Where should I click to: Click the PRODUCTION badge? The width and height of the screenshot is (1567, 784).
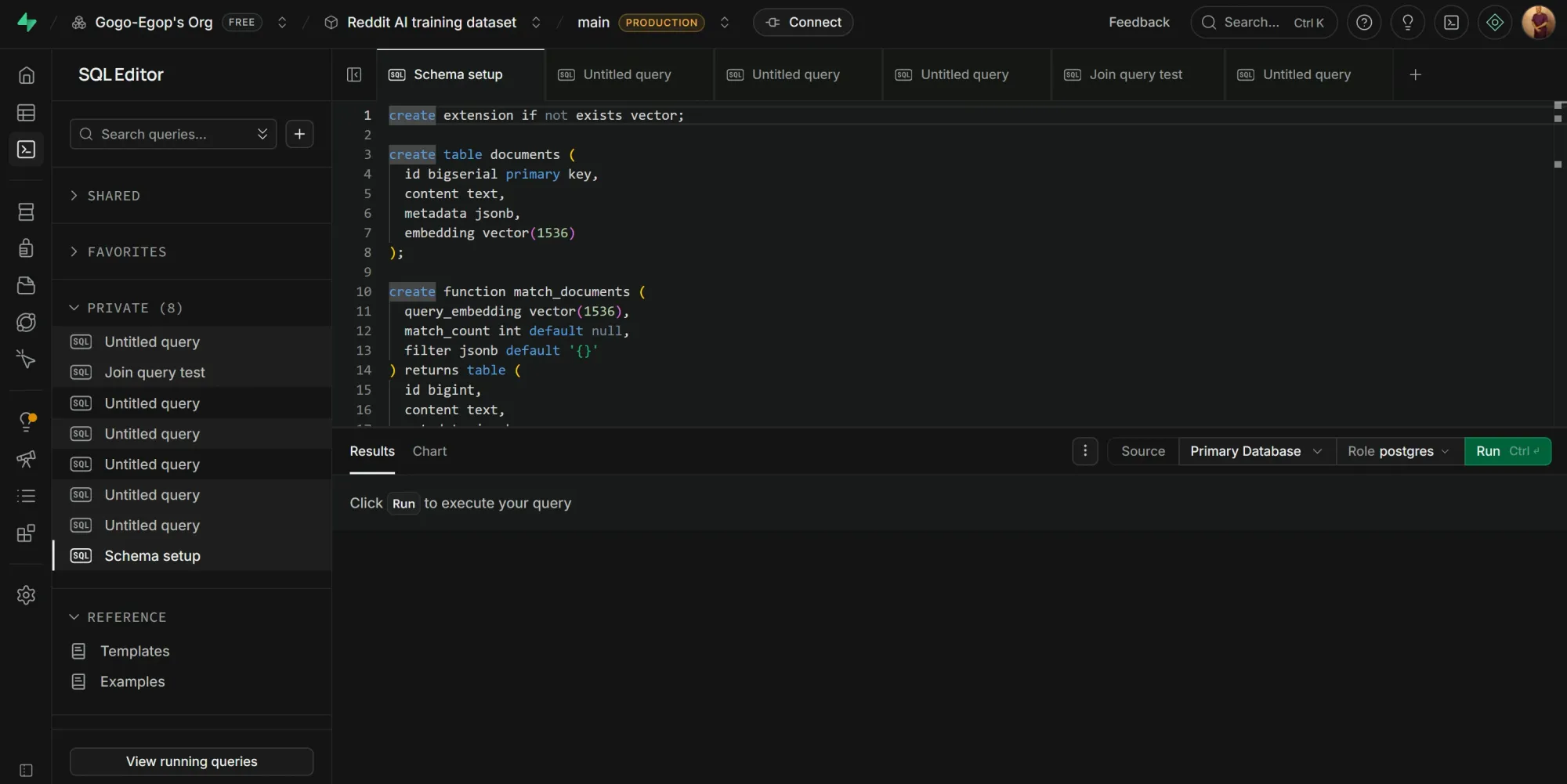click(x=661, y=22)
